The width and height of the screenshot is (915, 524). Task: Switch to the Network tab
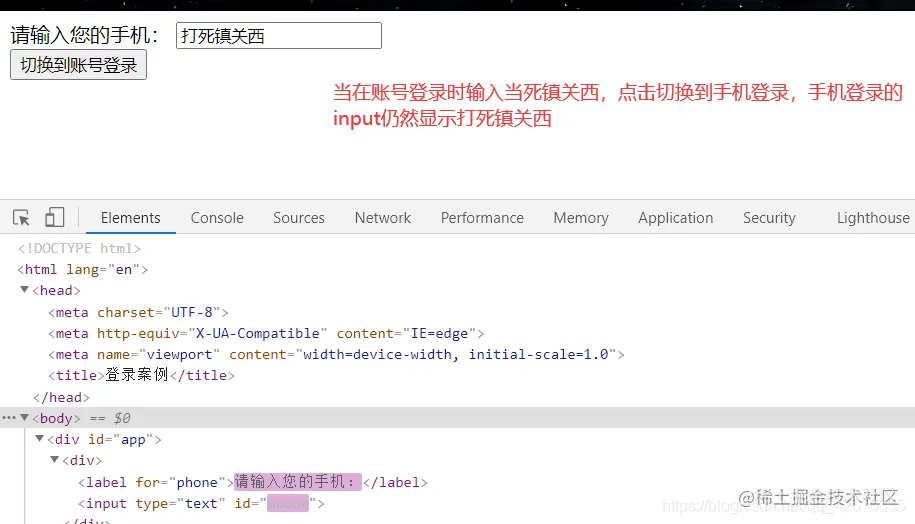pyautogui.click(x=383, y=218)
